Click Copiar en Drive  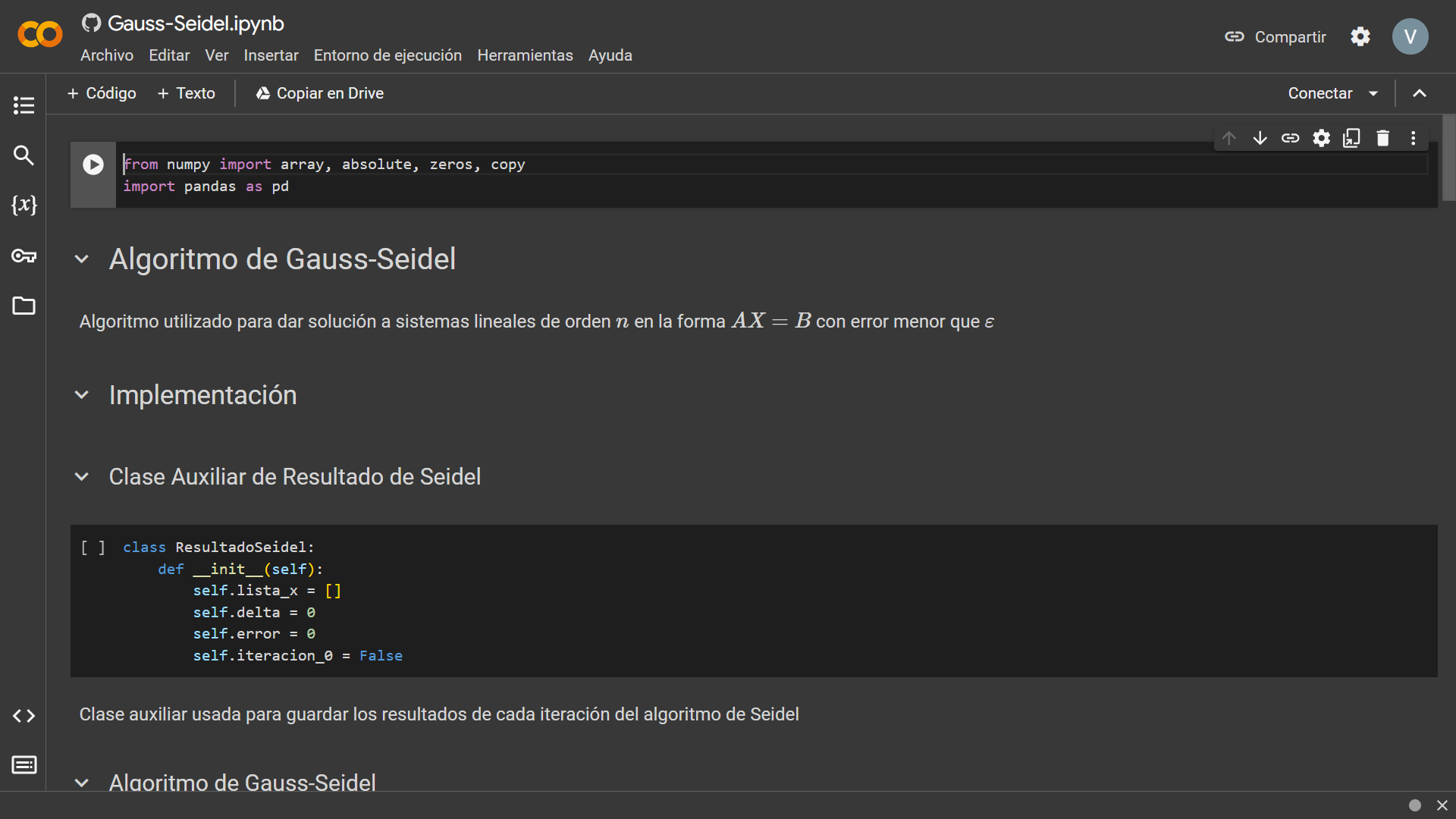(320, 93)
